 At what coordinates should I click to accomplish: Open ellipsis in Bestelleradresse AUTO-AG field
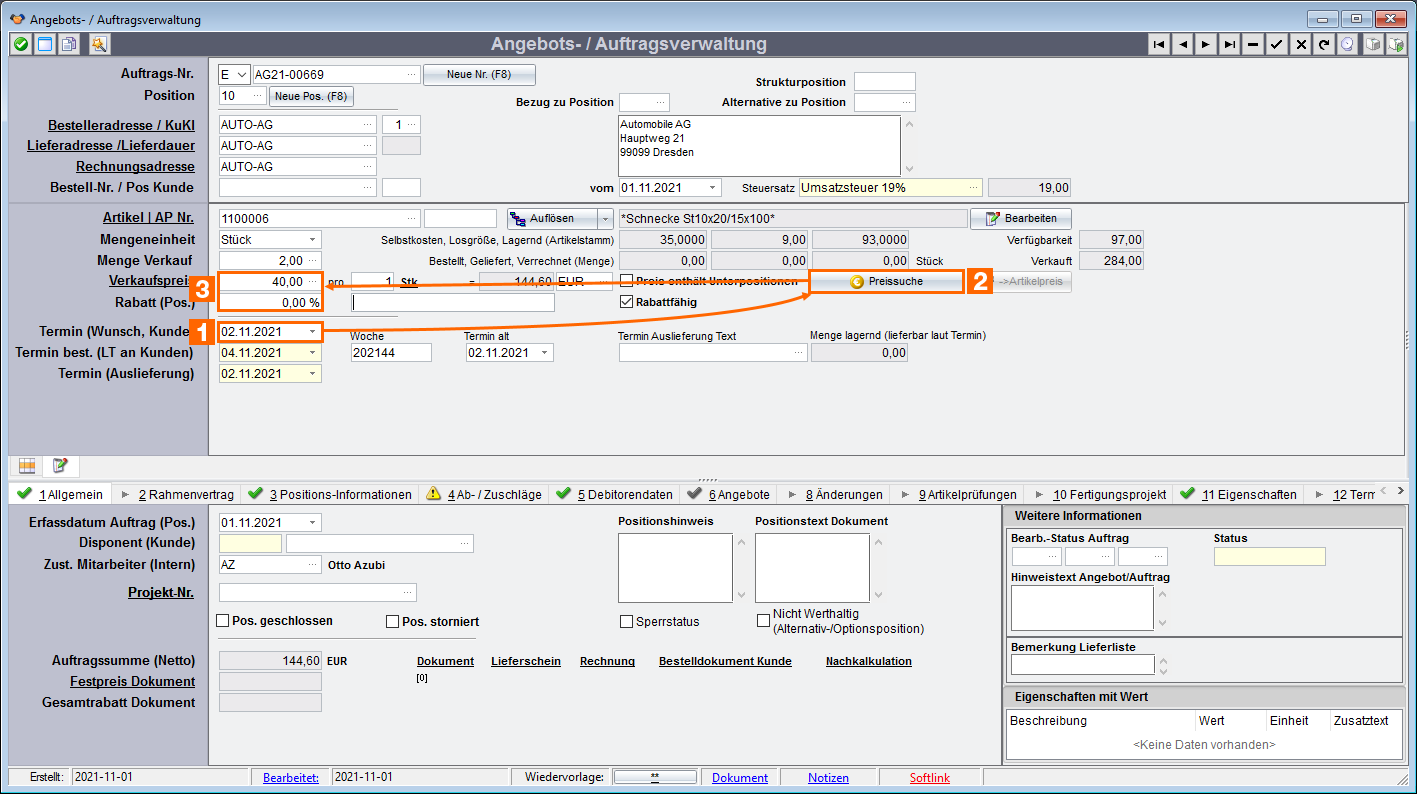click(369, 124)
